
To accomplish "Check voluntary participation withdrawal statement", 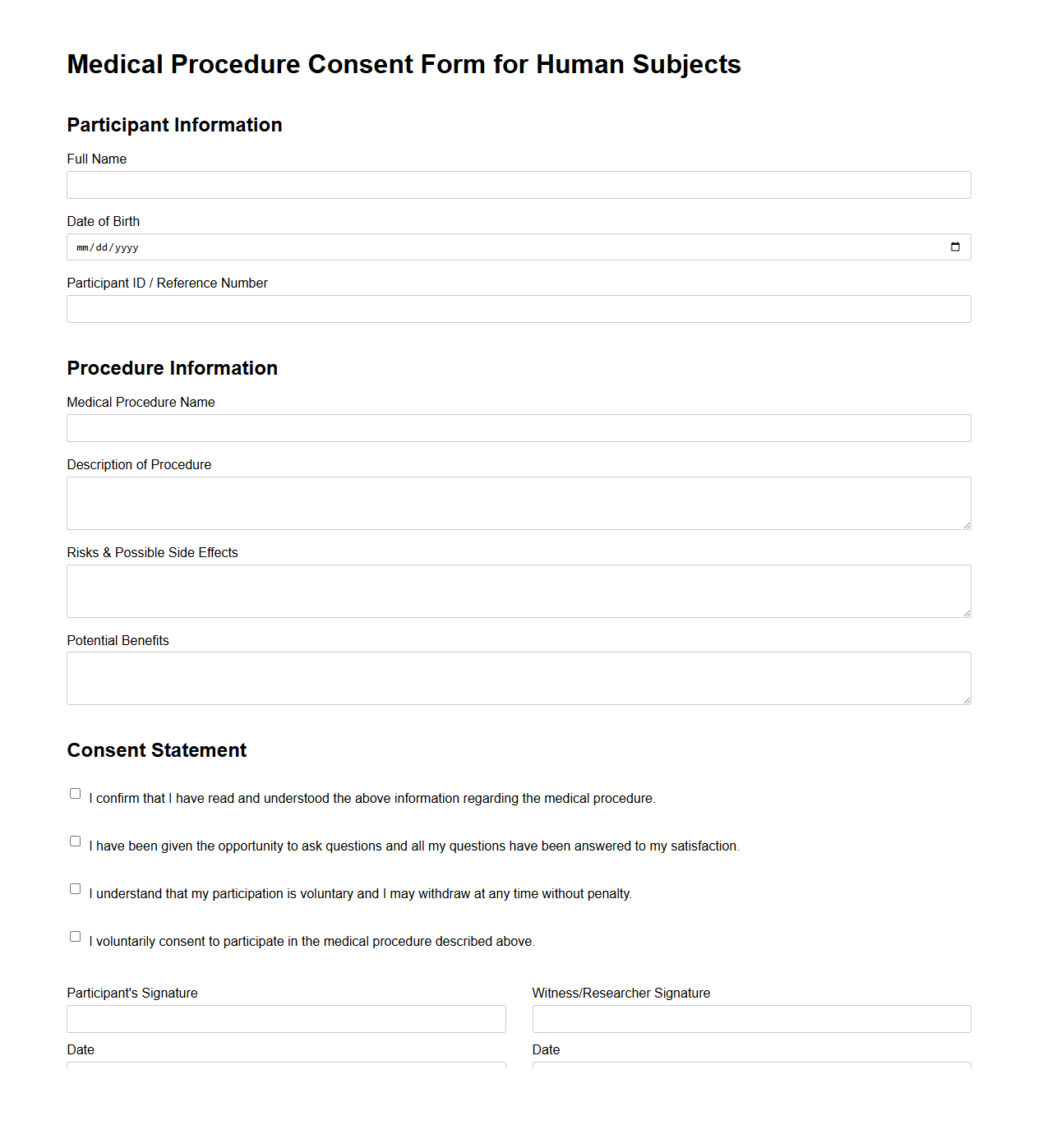I will coord(75,888).
